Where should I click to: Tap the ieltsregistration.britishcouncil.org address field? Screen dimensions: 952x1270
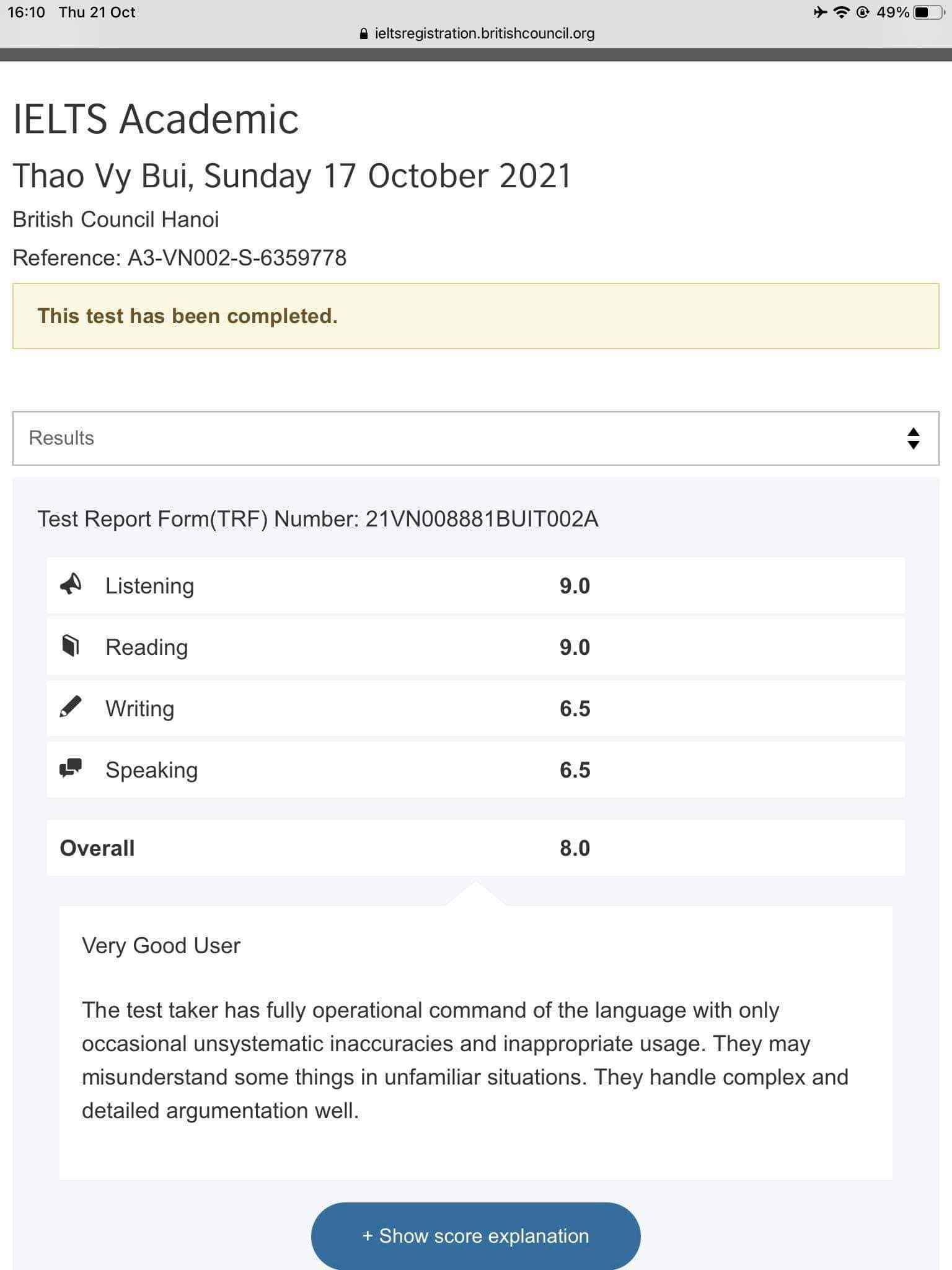coord(484,33)
